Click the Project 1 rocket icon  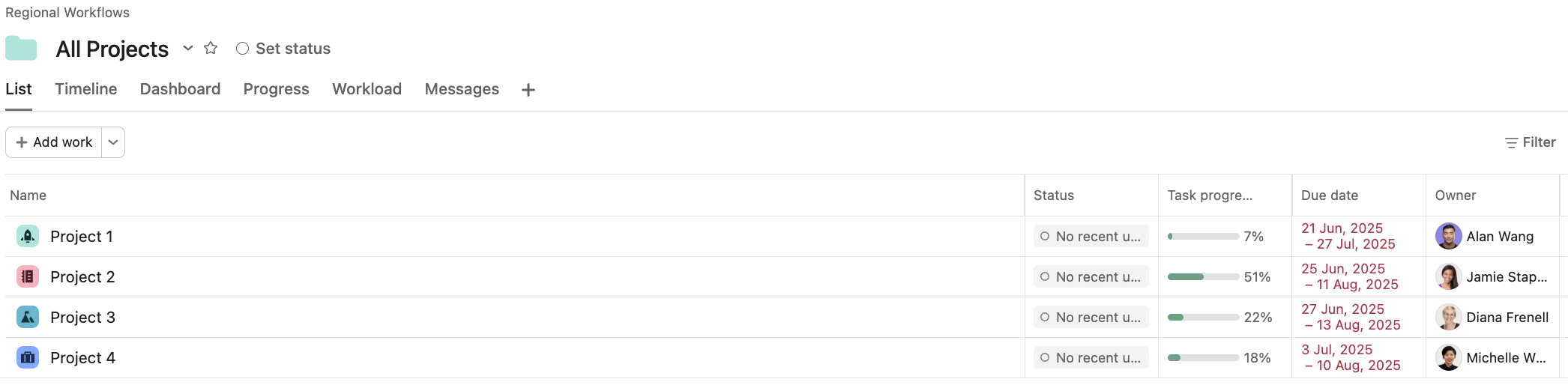28,237
